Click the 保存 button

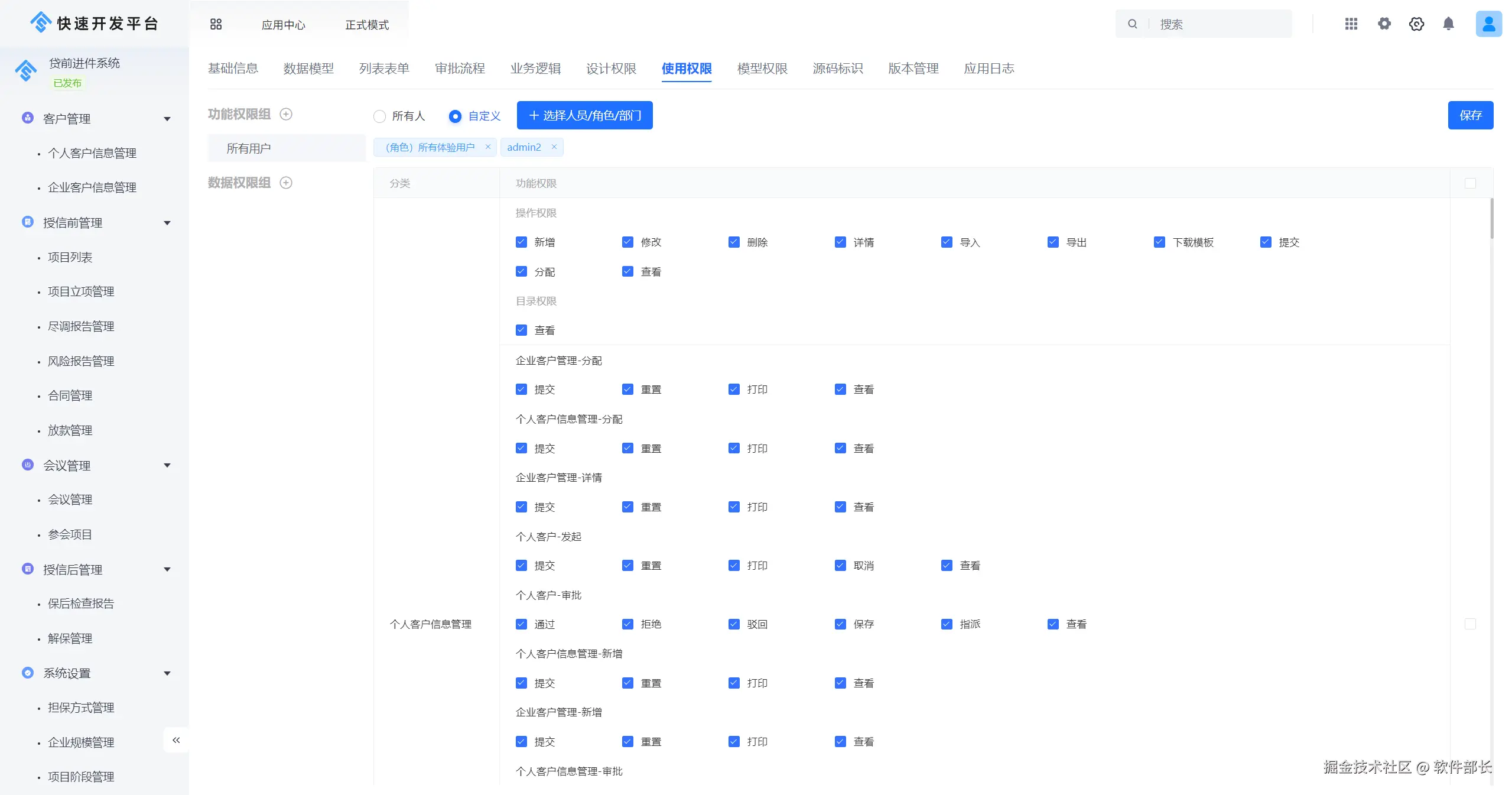pos(1470,115)
